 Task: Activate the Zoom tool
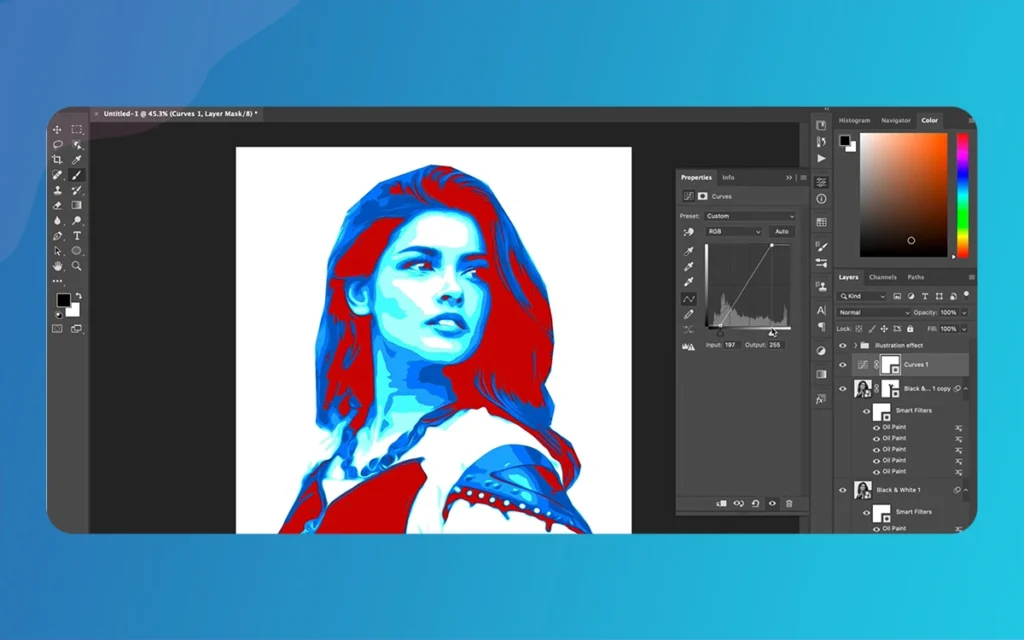coord(77,266)
